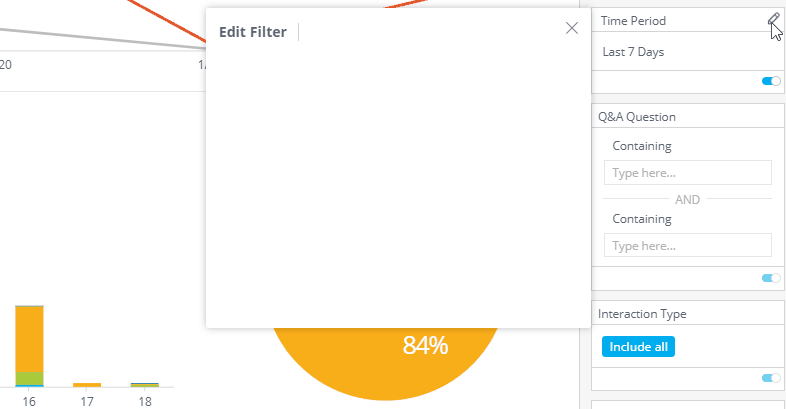Open the second Containing condition selector
Image resolution: width=786 pixels, height=409 pixels.
(642, 219)
